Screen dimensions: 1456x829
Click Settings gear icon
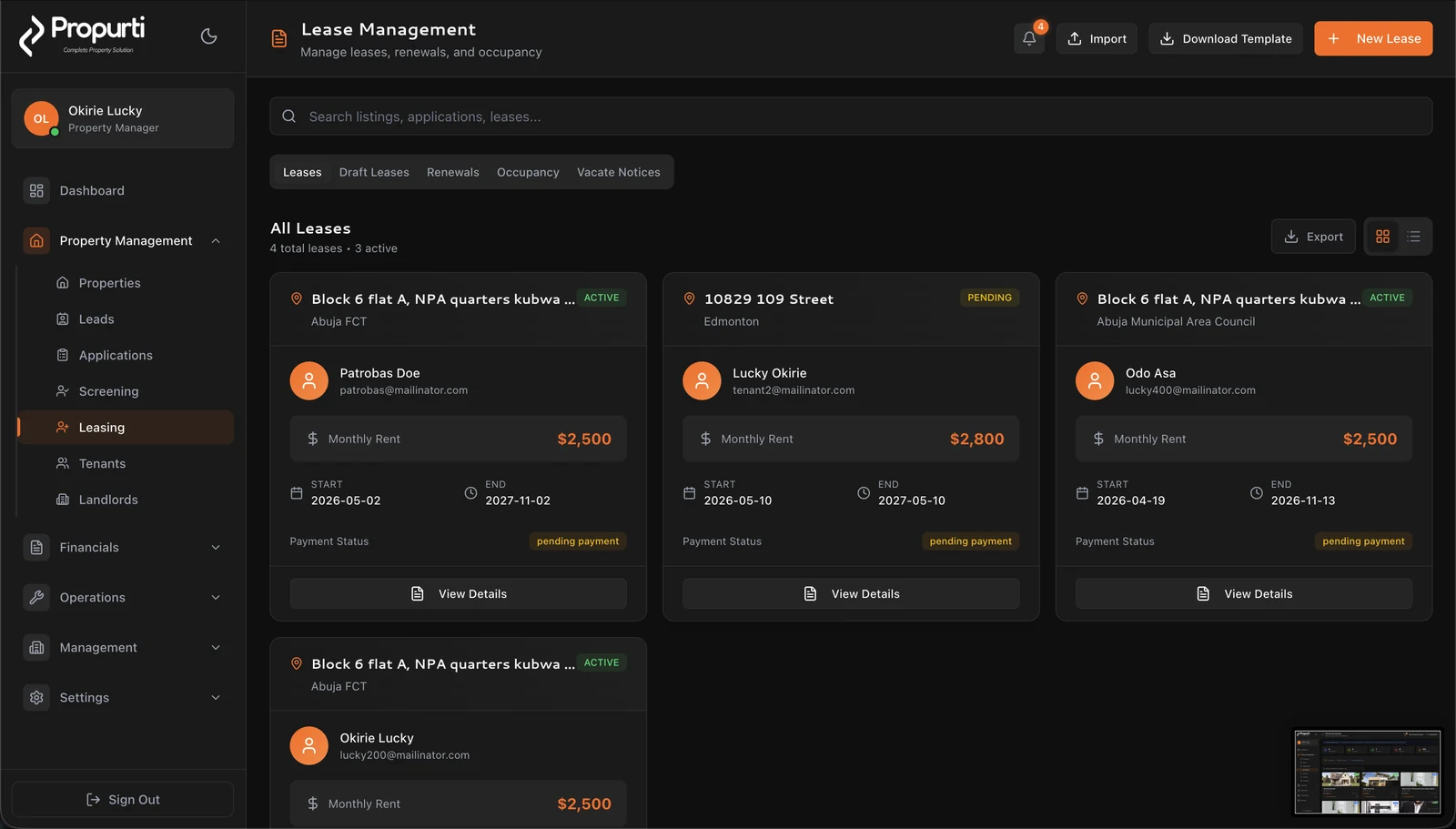(x=36, y=697)
